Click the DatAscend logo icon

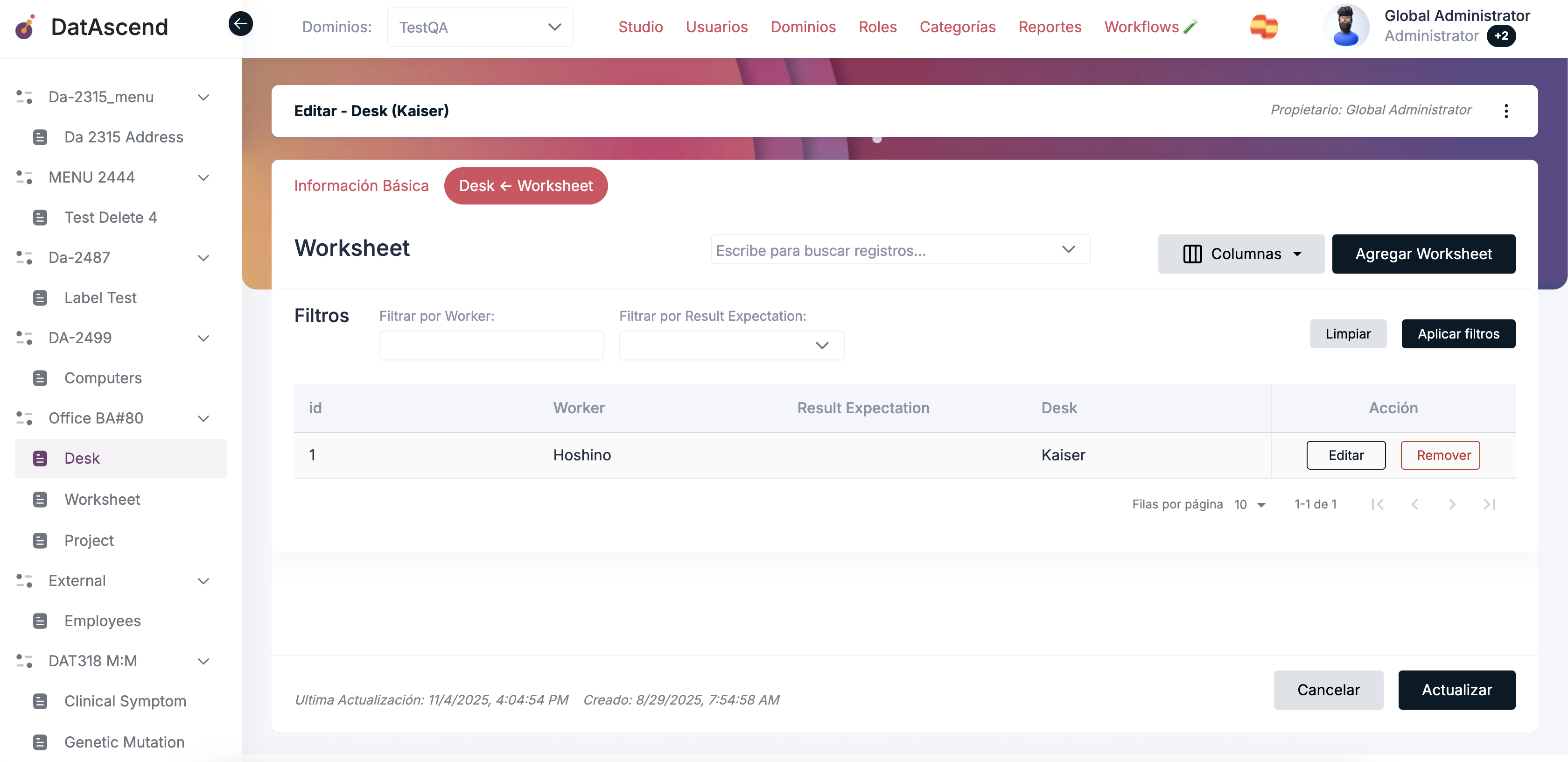tap(24, 27)
